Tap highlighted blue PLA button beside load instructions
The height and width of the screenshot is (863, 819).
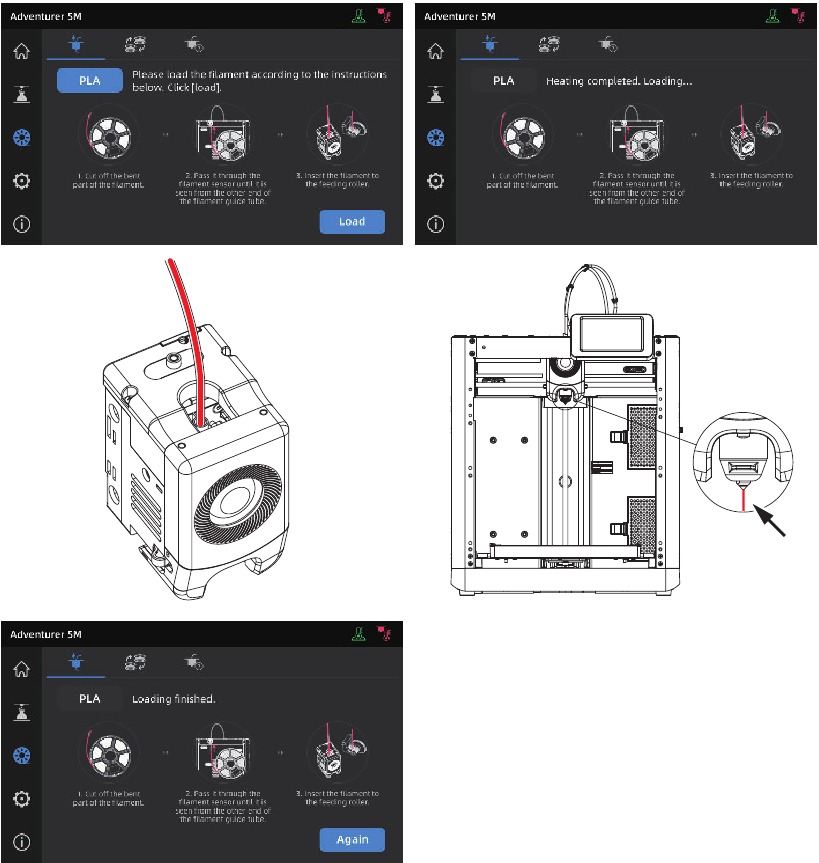coord(90,81)
